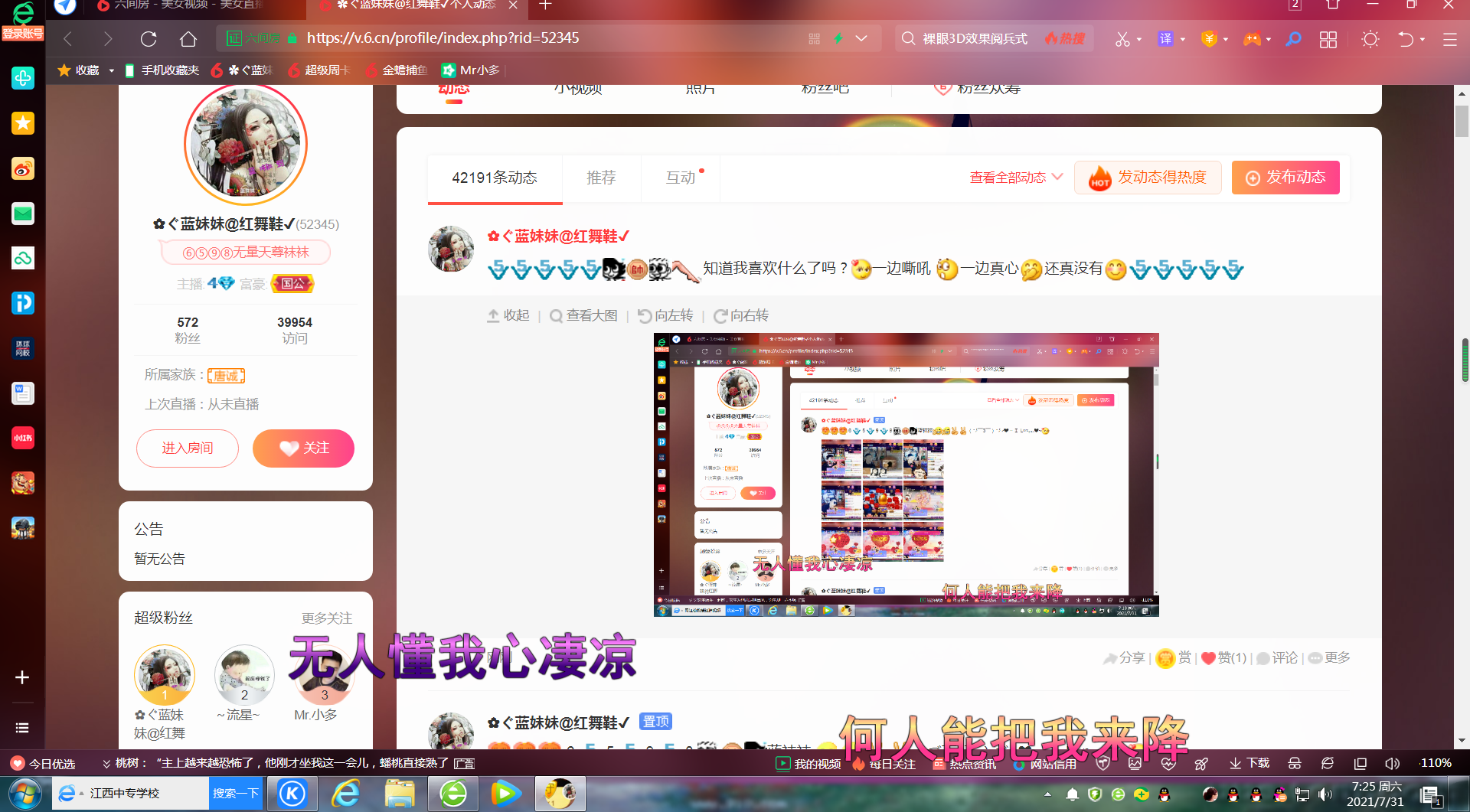
Task: Switch to the 六间房 美女视频 browser tab
Action: (184, 6)
